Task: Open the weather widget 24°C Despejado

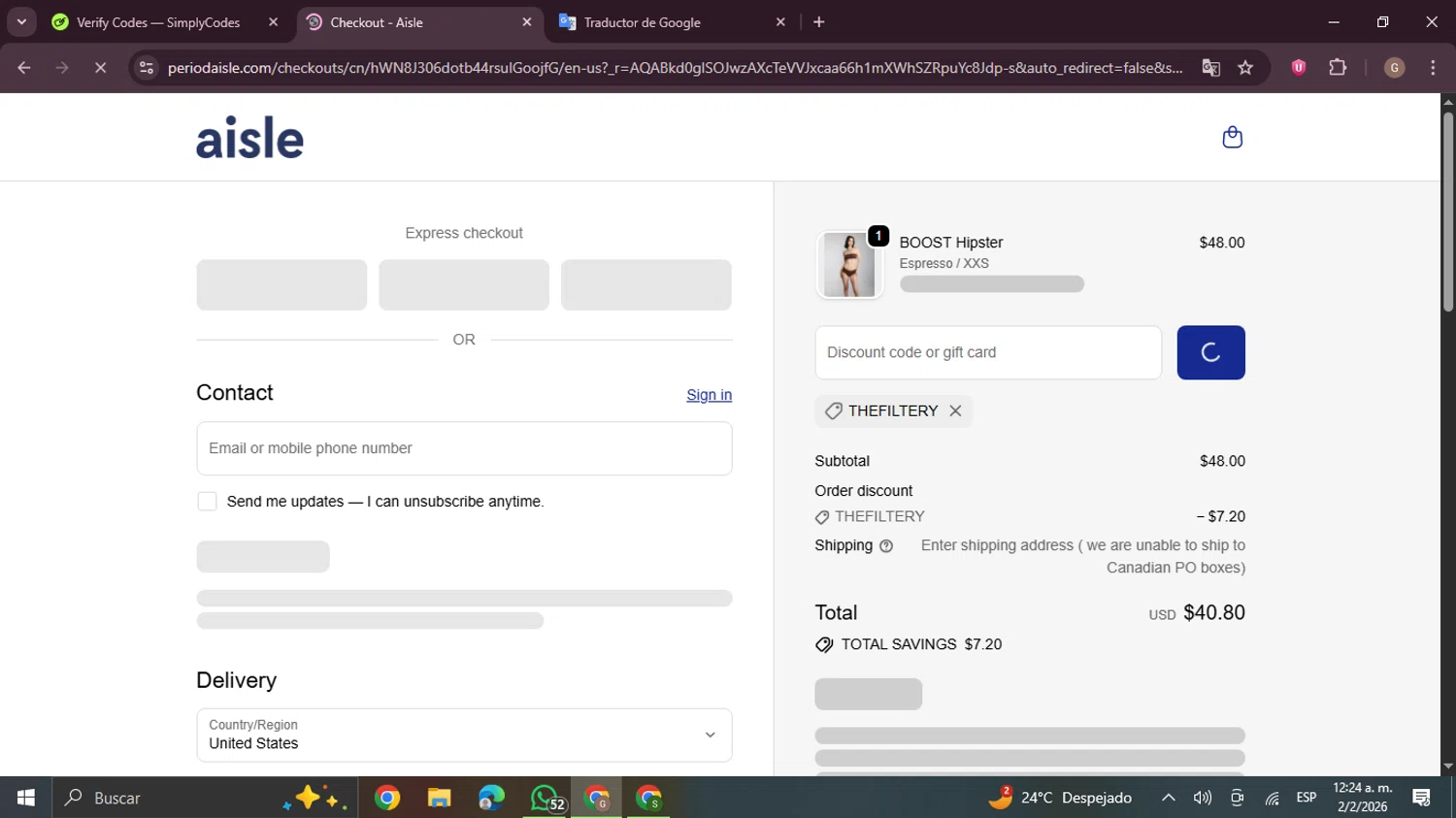Action: [1060, 798]
